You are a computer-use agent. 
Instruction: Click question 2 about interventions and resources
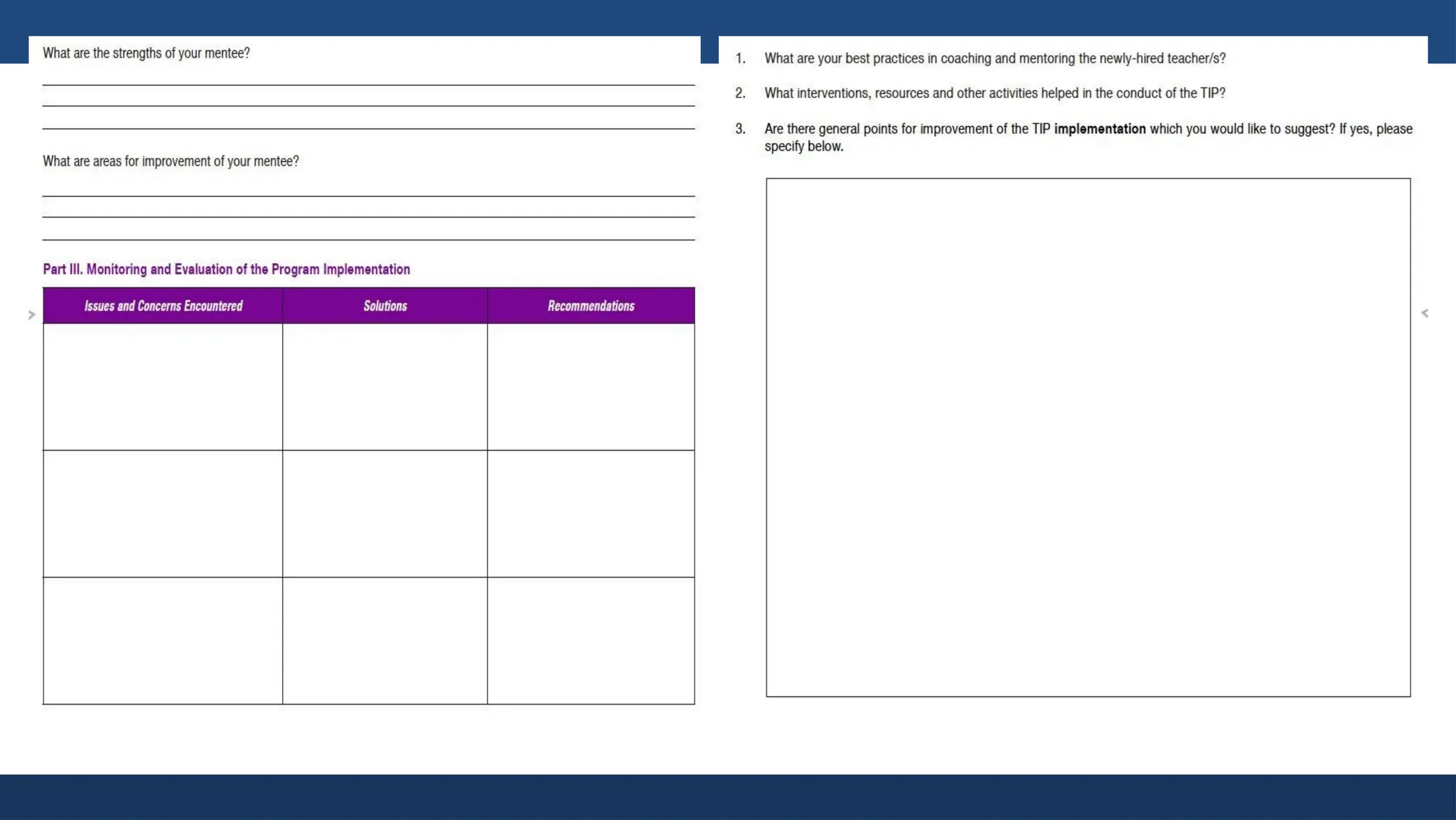[x=994, y=93]
